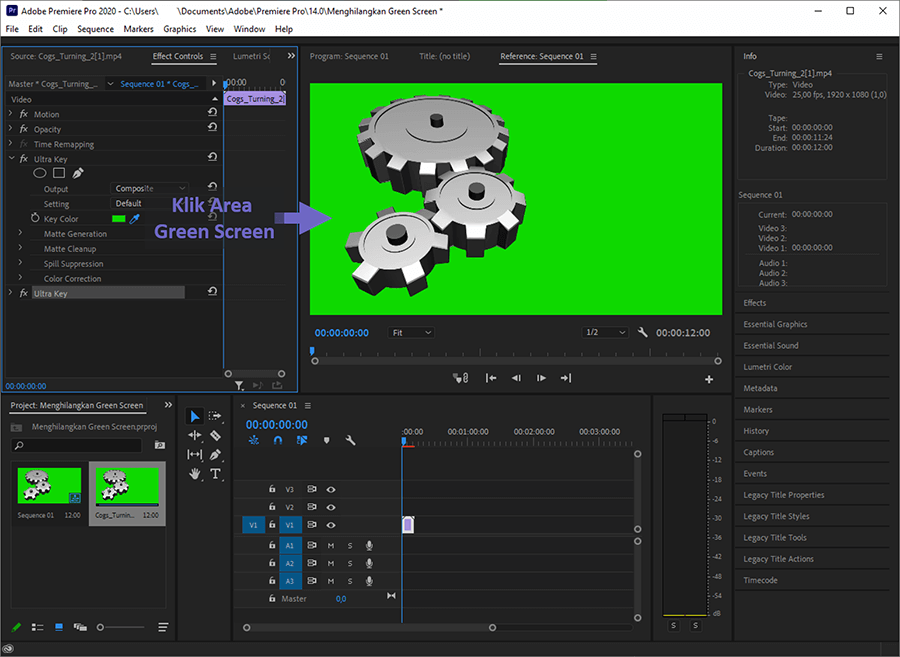900x657 pixels.
Task: Play the reference monitor
Action: 541,378
